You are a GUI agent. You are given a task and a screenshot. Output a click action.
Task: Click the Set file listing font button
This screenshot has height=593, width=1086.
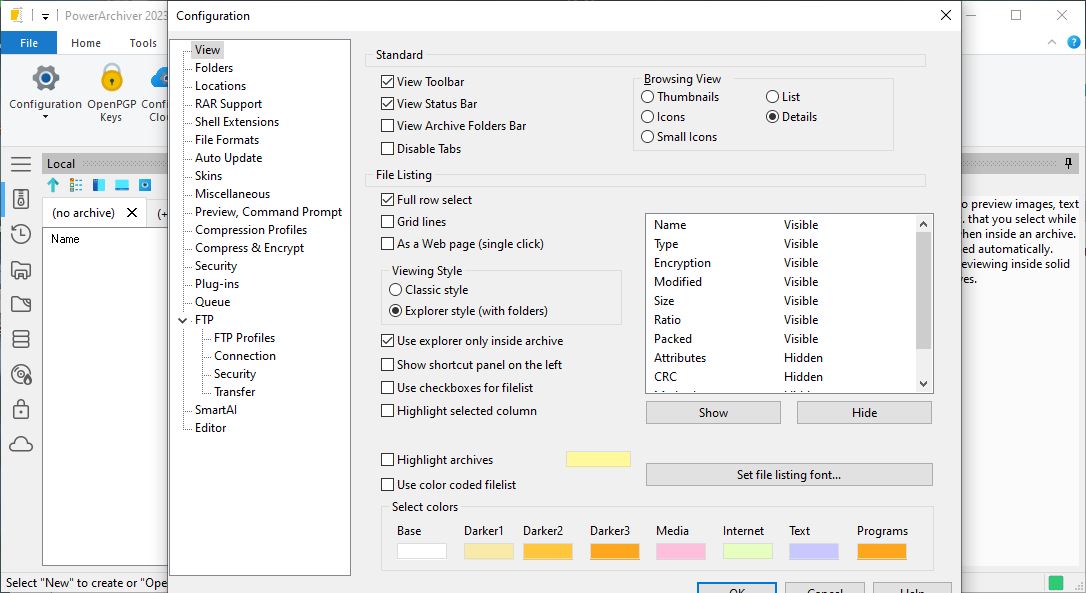click(x=788, y=475)
